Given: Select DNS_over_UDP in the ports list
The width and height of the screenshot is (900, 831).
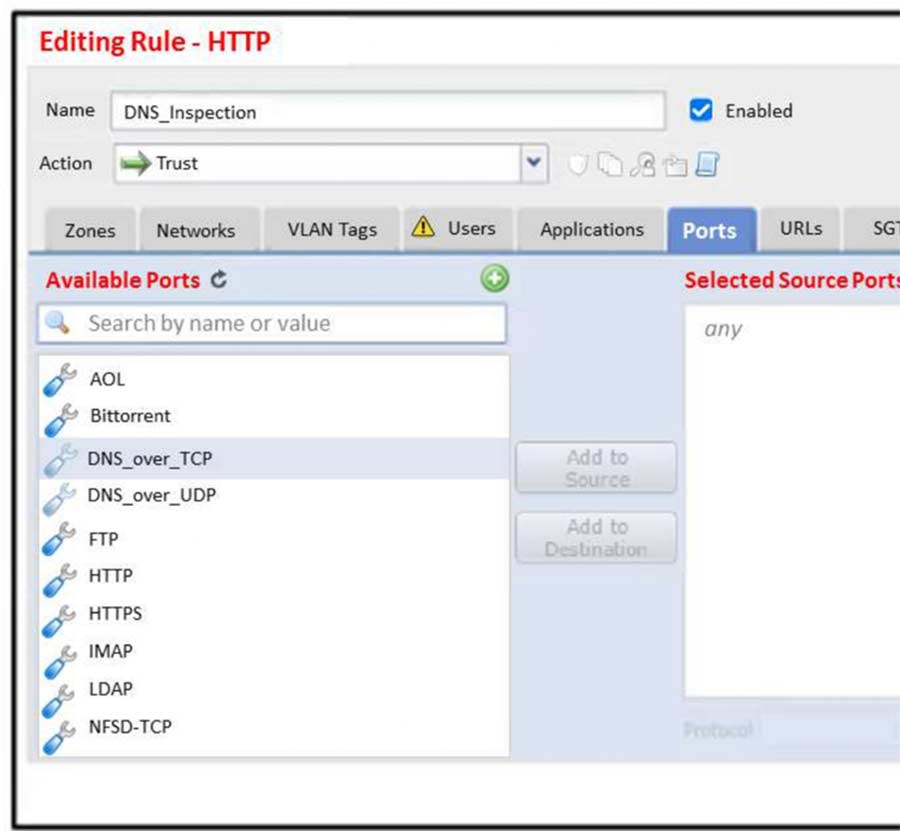Looking at the screenshot, I should 151,495.
